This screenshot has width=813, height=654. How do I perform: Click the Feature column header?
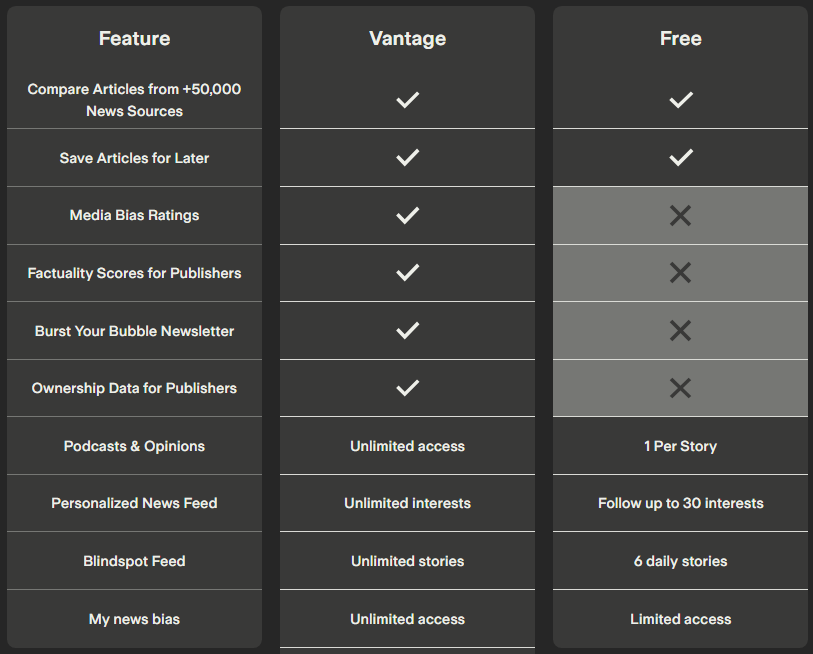point(134,38)
